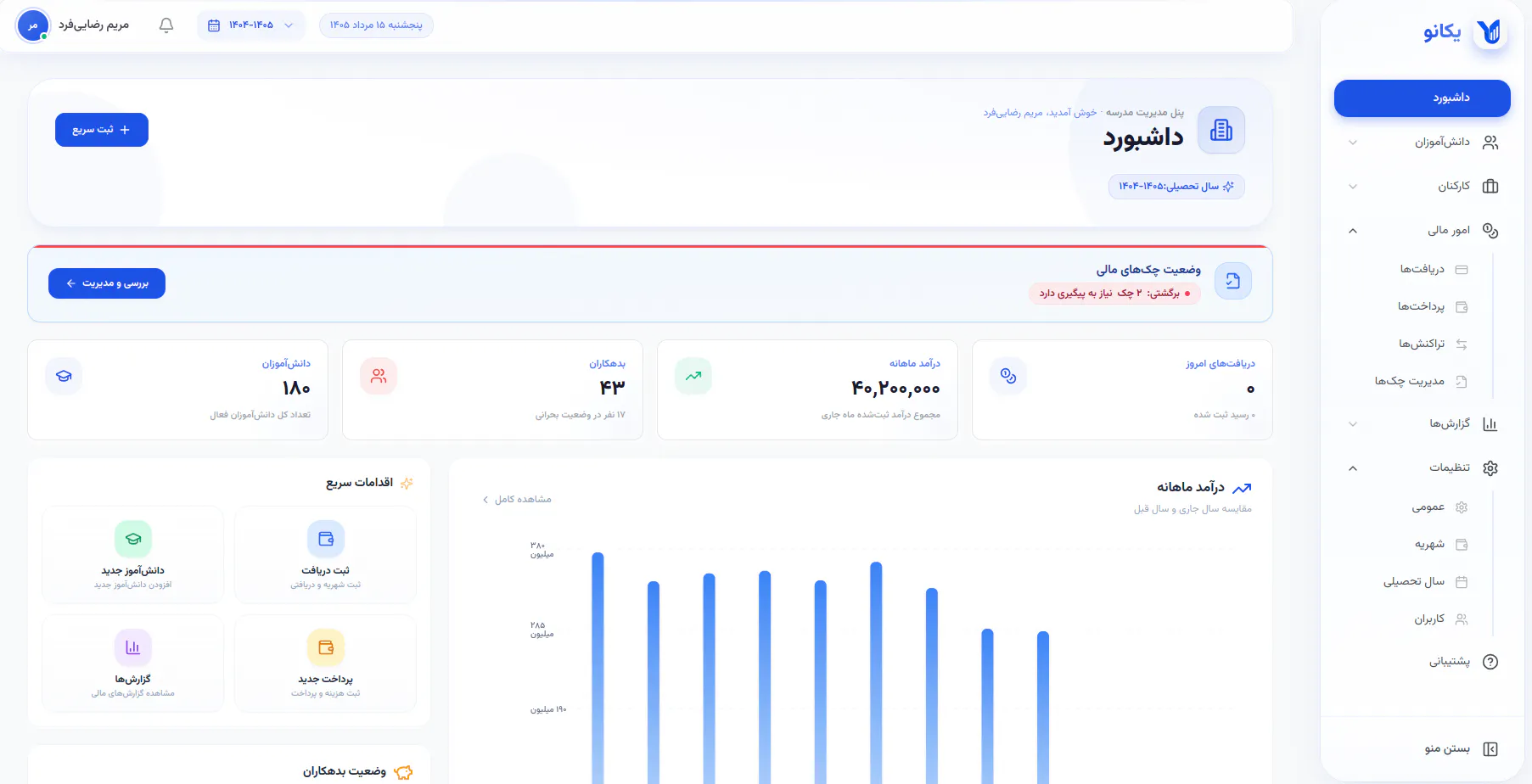Click today's receipts coins card icon

click(x=1008, y=376)
